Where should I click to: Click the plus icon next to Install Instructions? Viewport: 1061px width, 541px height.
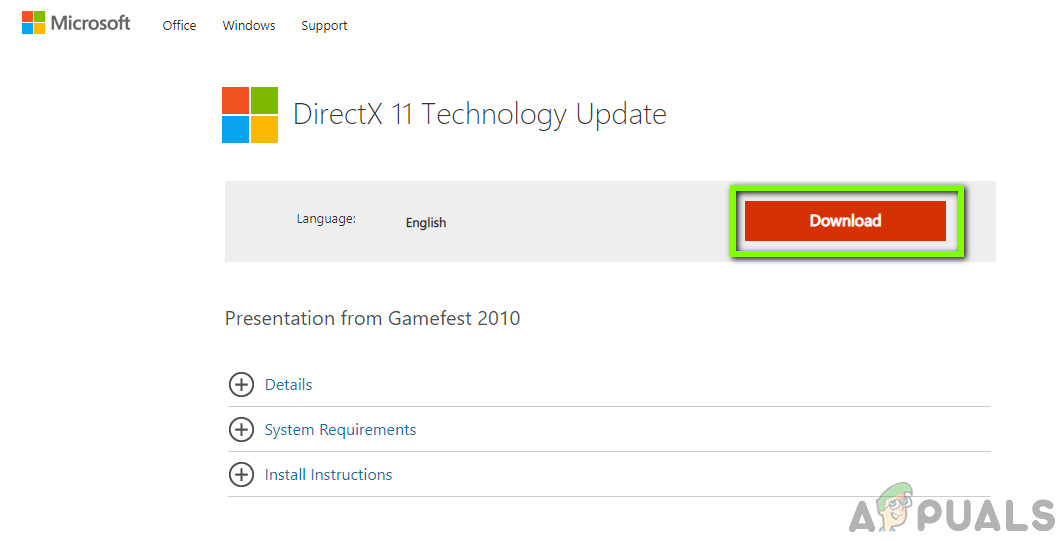point(241,474)
